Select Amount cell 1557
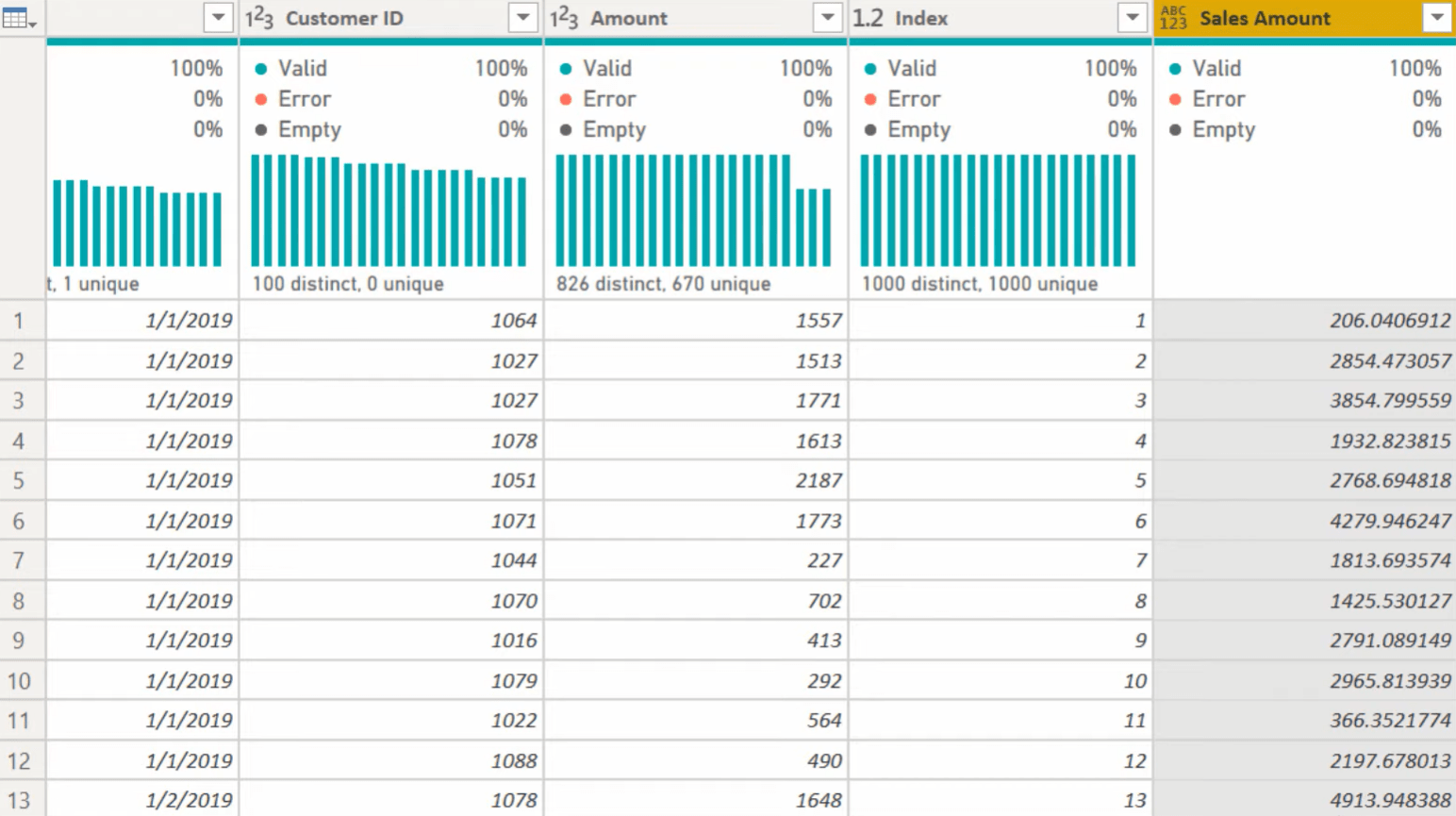 point(696,321)
